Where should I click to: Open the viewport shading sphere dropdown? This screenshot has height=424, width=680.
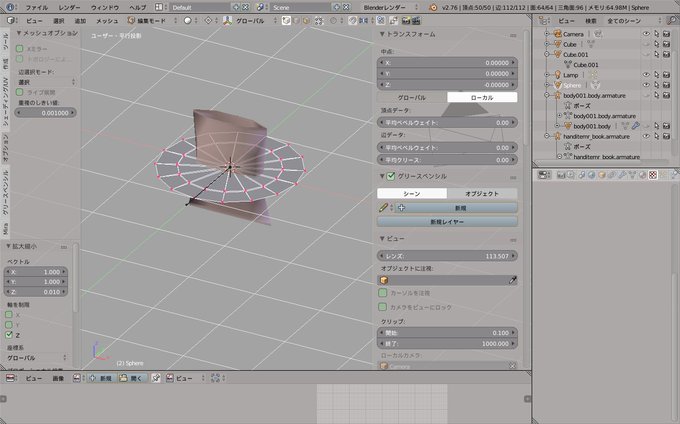(x=190, y=20)
